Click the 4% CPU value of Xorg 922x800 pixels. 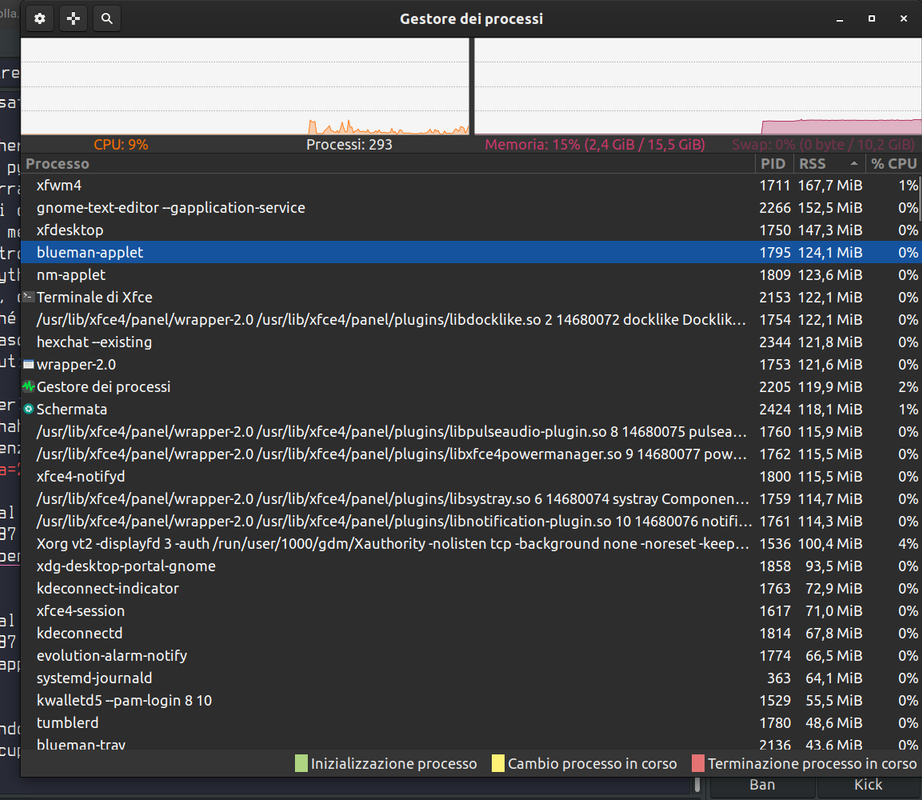tap(908, 543)
